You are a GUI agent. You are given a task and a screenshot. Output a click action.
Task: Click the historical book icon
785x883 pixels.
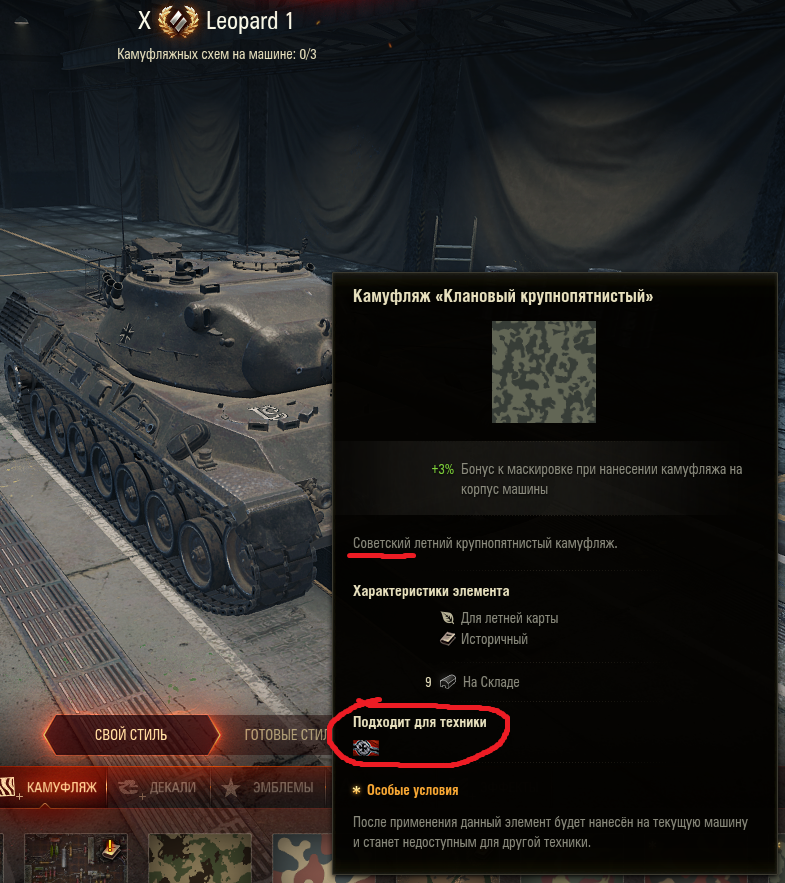click(x=447, y=639)
